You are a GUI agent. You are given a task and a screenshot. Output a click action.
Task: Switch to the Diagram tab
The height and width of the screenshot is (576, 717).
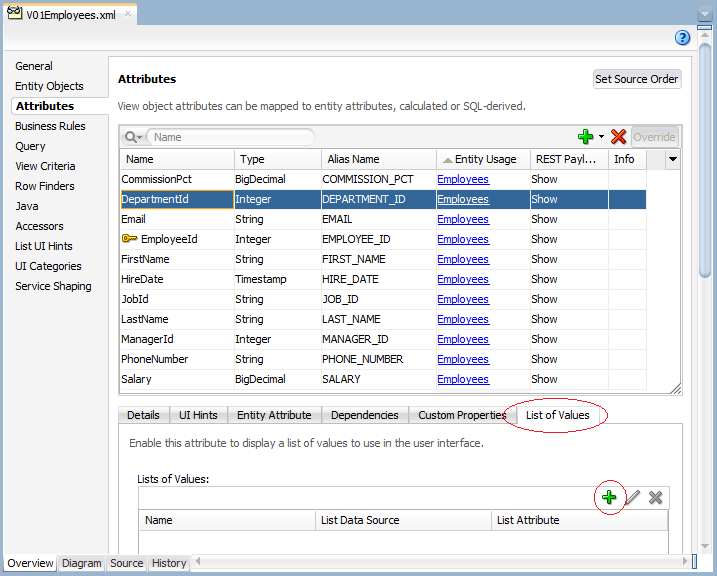point(82,563)
